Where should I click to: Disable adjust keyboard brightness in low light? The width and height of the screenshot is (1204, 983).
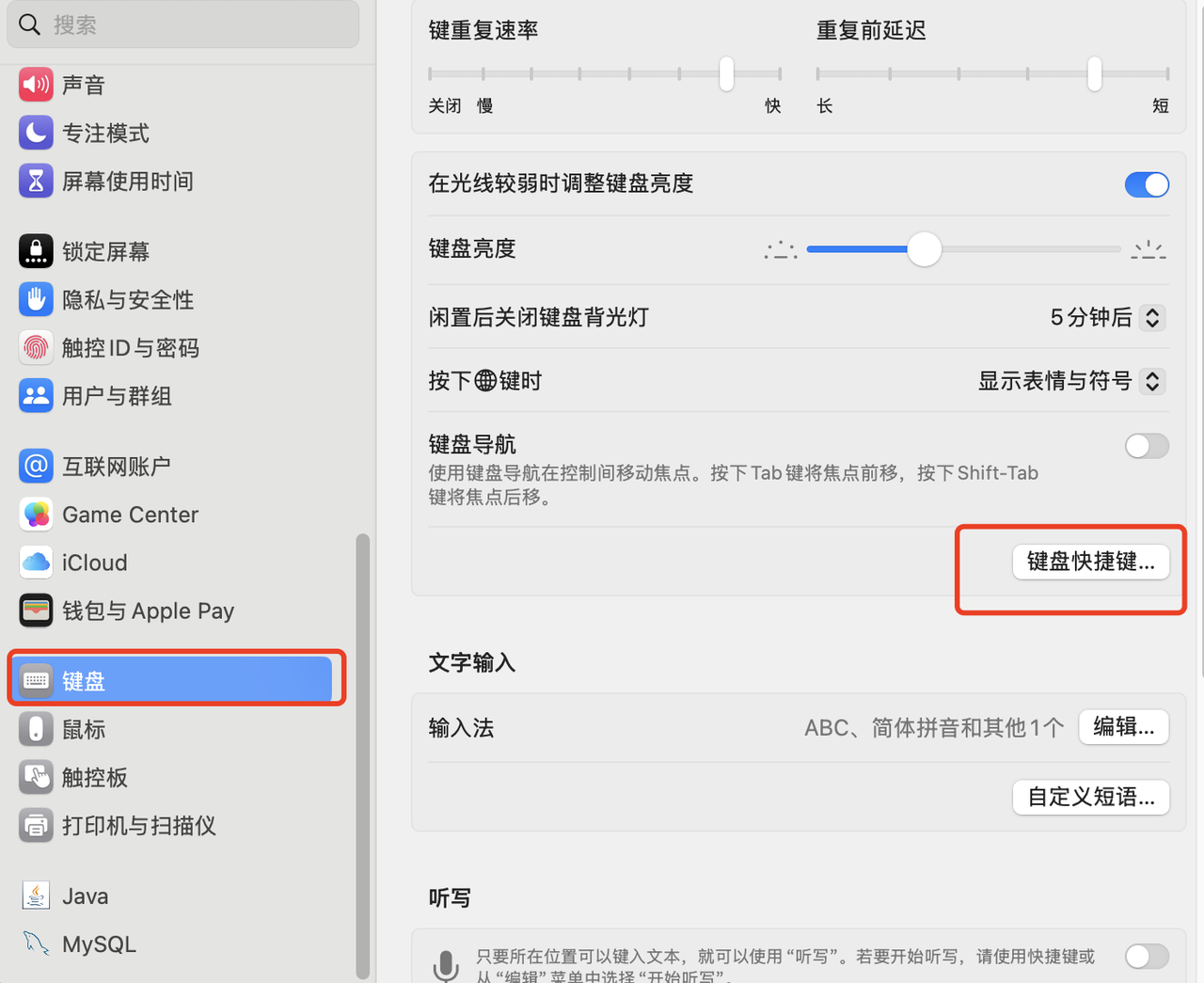click(1147, 184)
